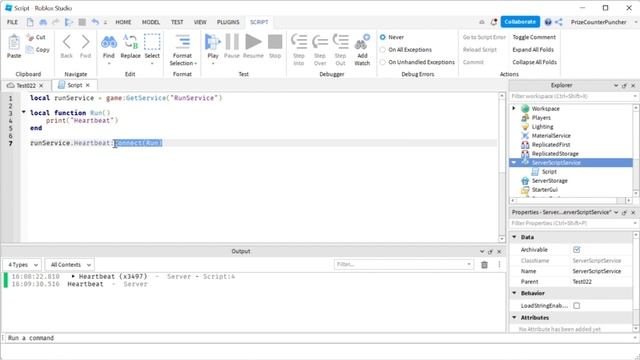Image resolution: width=640 pixels, height=360 pixels.
Task: Navigate Back with the arrow icon
Action: [67, 42]
